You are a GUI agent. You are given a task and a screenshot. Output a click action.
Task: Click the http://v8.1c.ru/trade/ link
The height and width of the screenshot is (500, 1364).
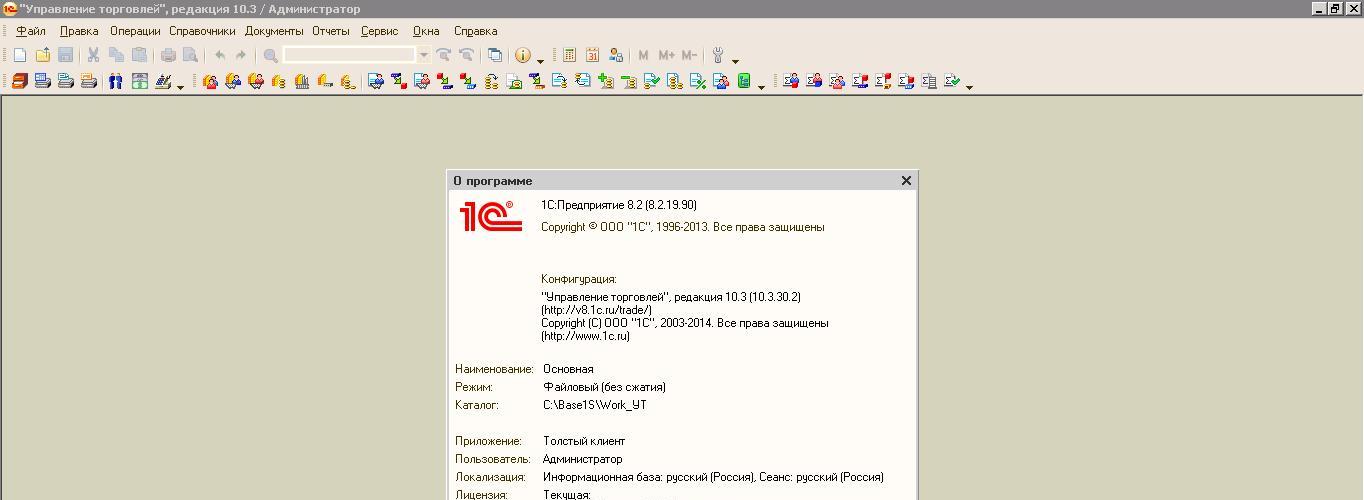coord(596,310)
